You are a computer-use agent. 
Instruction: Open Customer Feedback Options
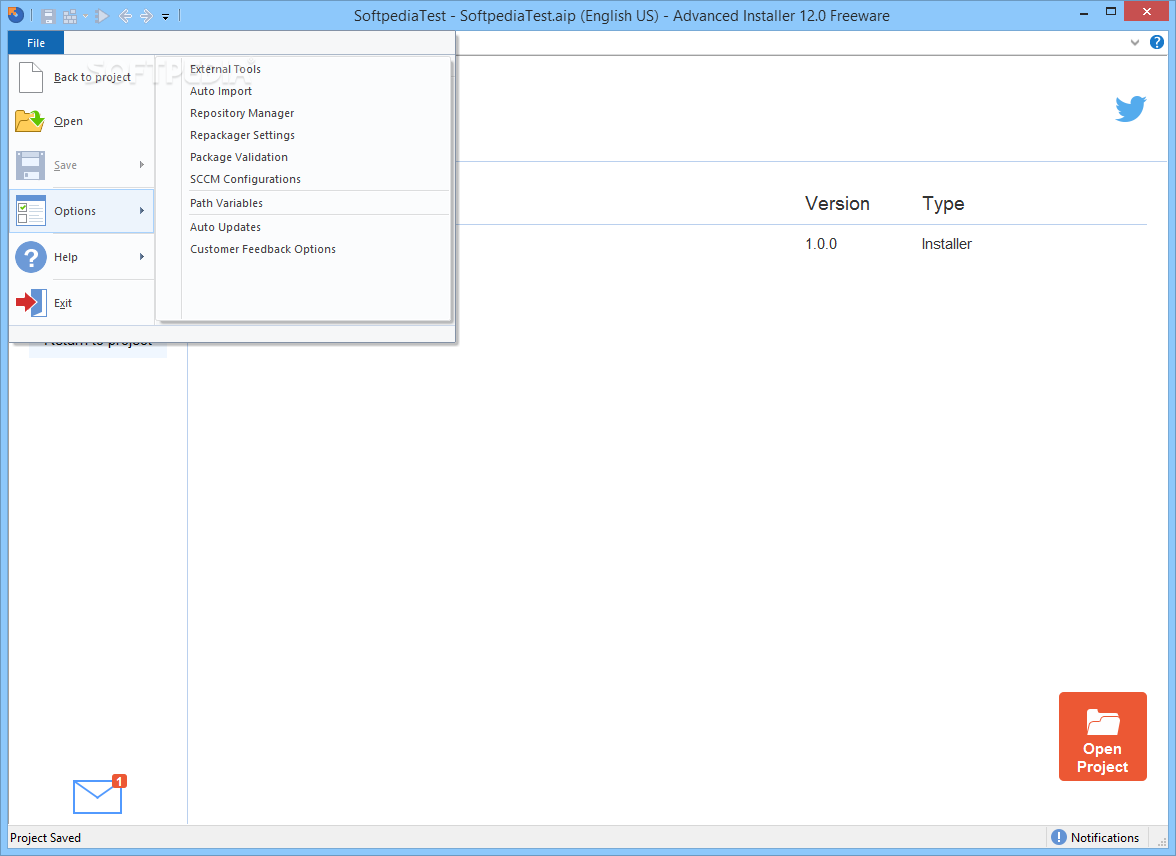[x=262, y=249]
